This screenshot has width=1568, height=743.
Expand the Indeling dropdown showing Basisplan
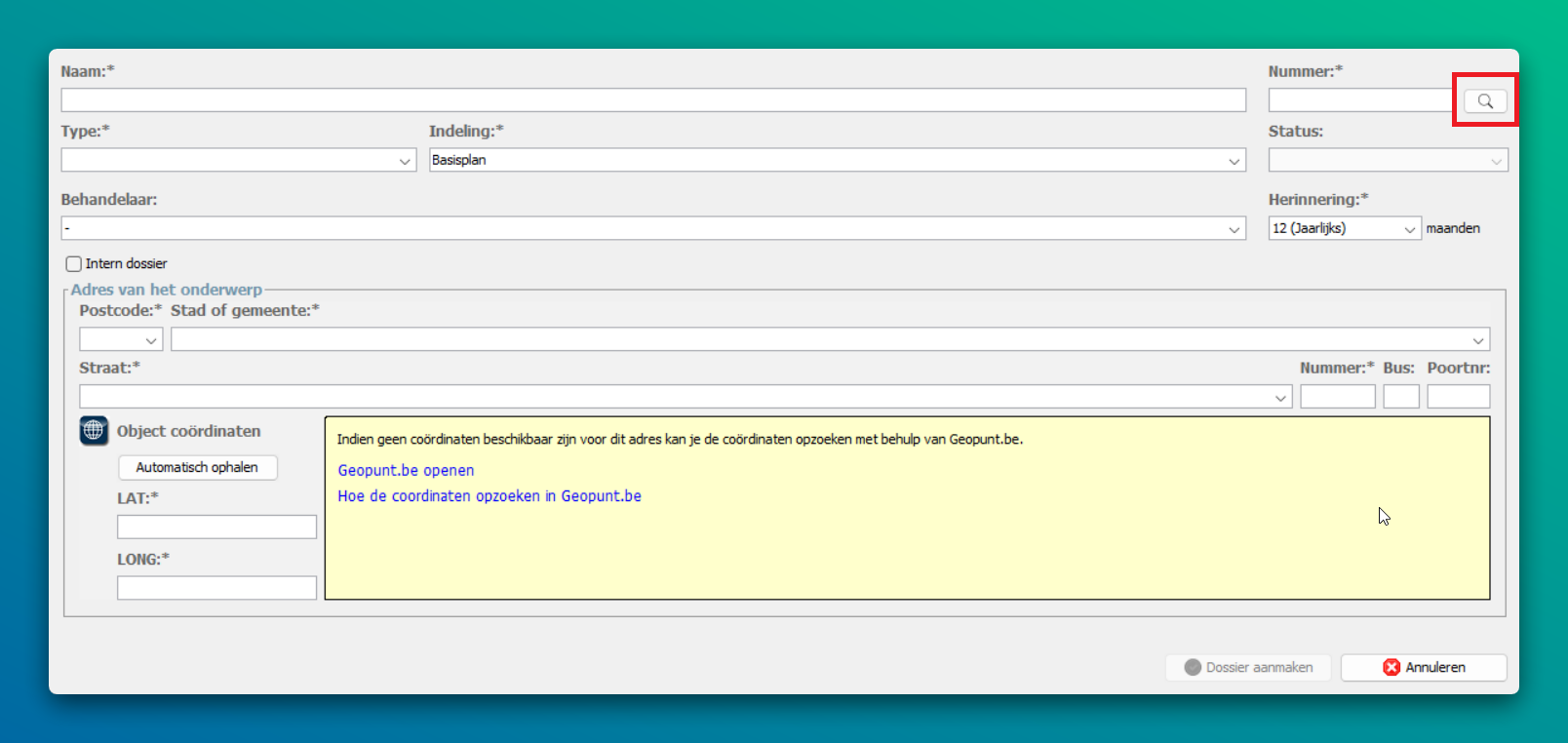point(837,160)
